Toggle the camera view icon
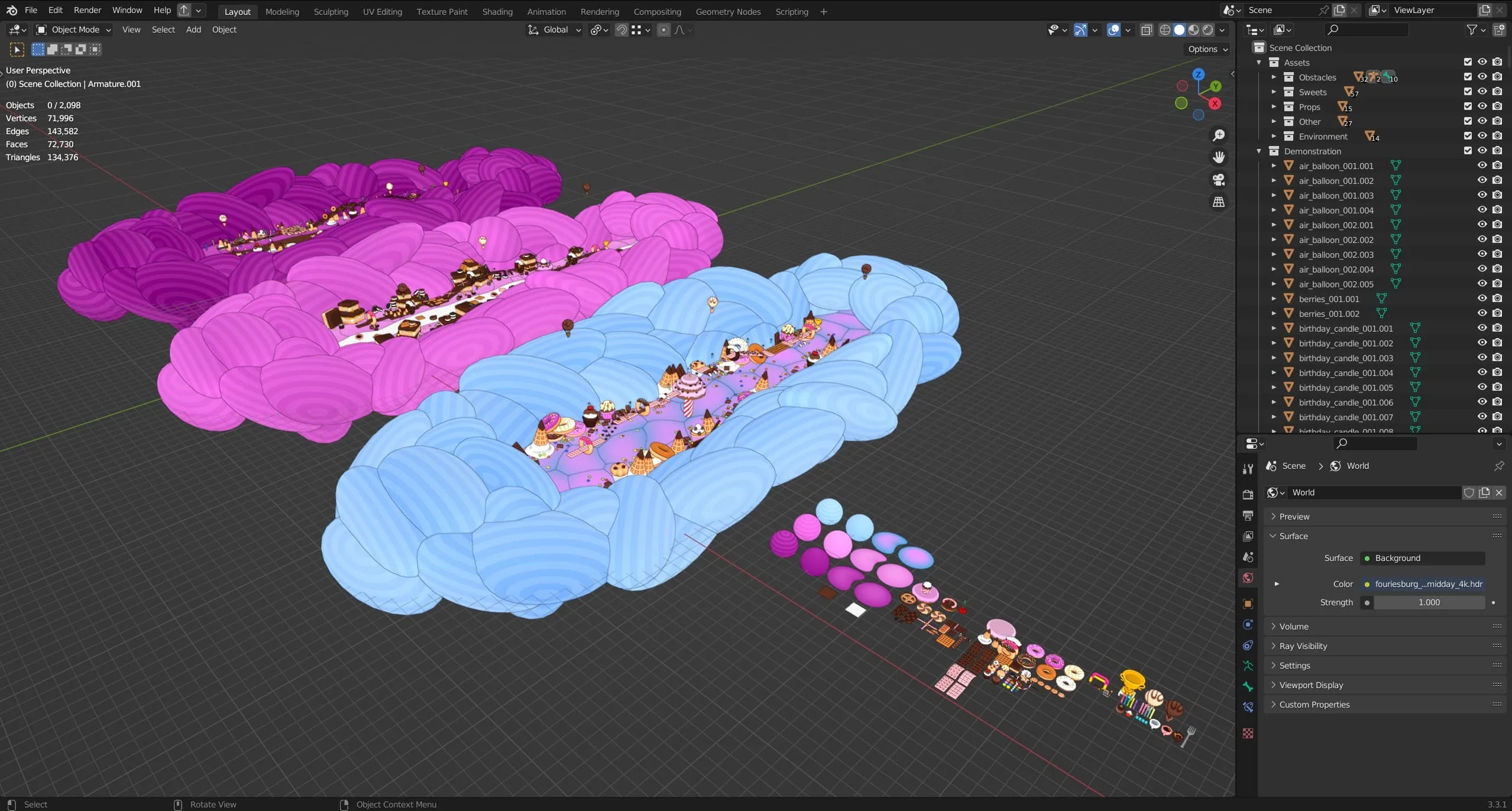Viewport: 1512px width, 811px height. (x=1219, y=180)
